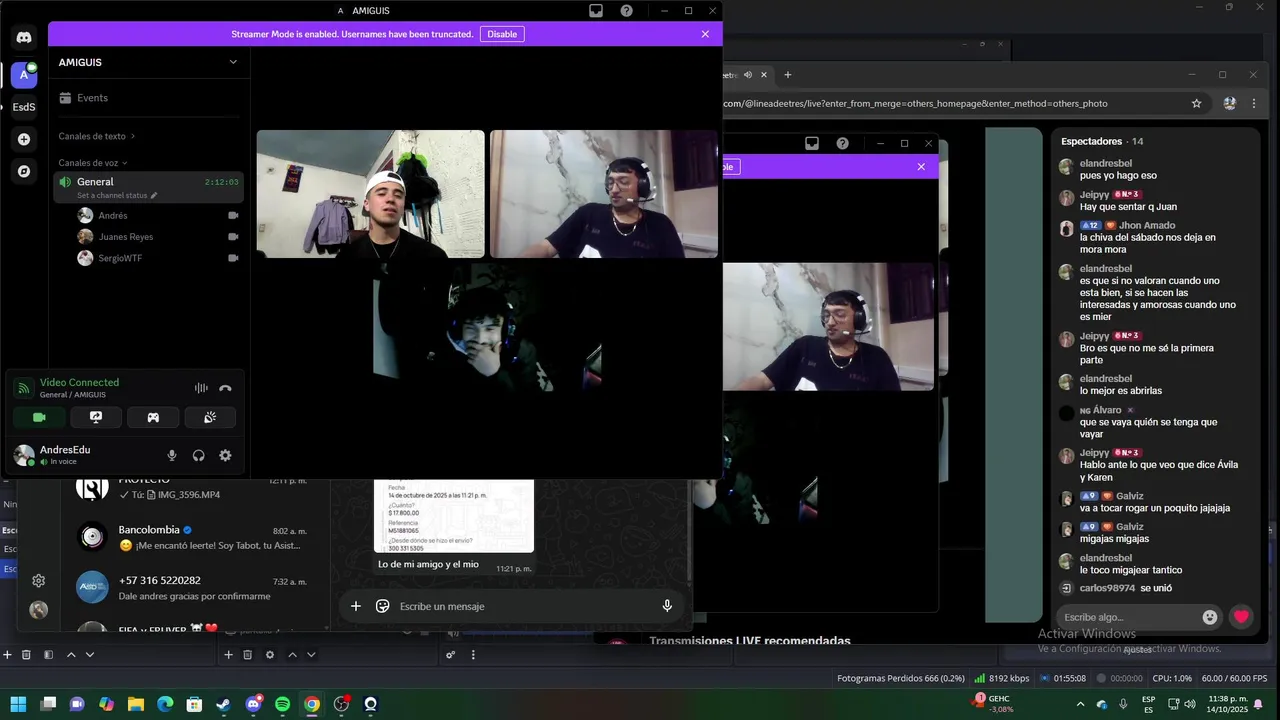This screenshot has width=1280, height=720.
Task: Open WhatsApp emoji picker
Action: (382, 606)
